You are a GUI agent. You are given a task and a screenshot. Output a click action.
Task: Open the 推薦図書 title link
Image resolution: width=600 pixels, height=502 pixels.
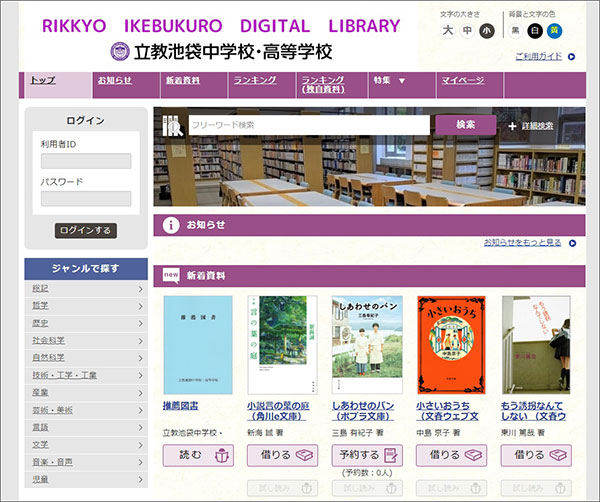[x=181, y=406]
